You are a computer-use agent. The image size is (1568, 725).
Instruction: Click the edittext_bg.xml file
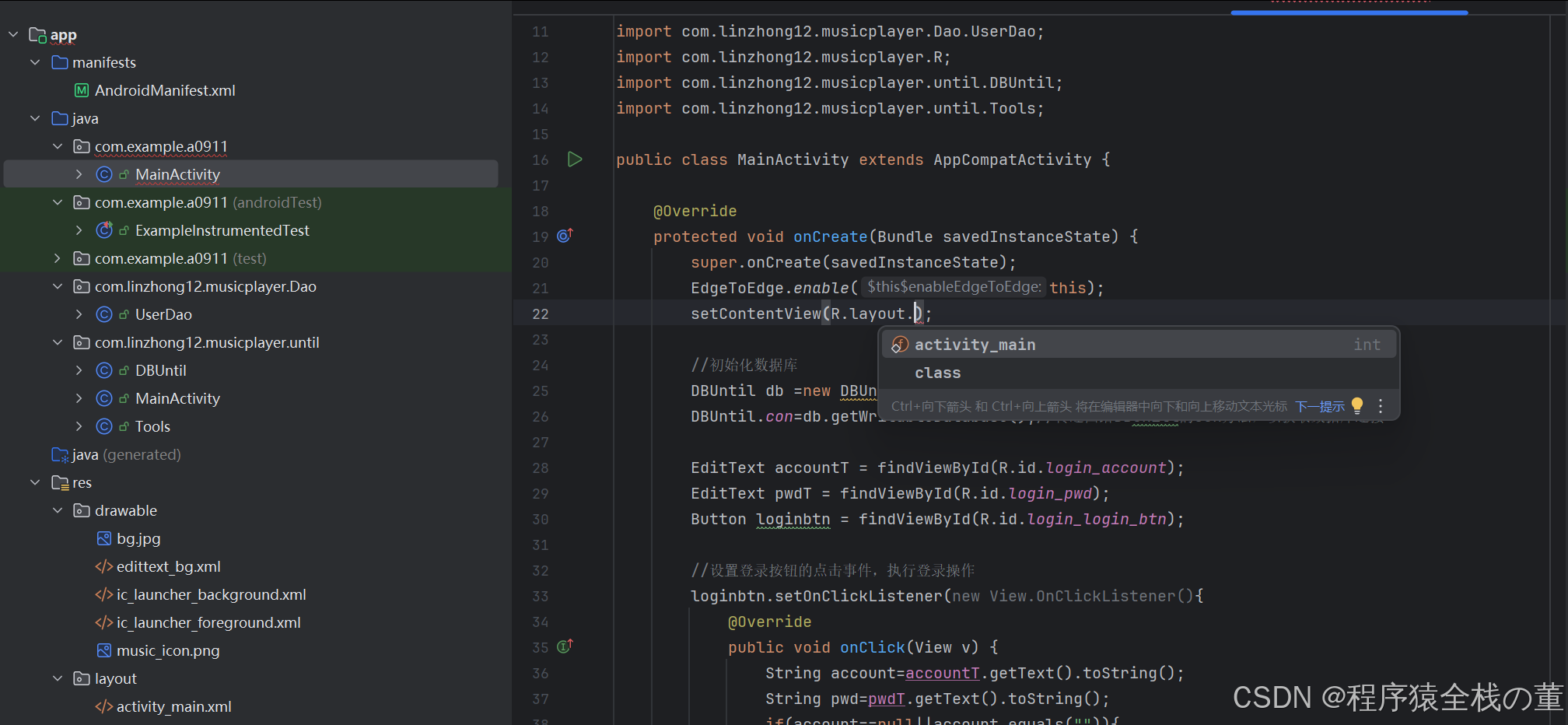(168, 566)
